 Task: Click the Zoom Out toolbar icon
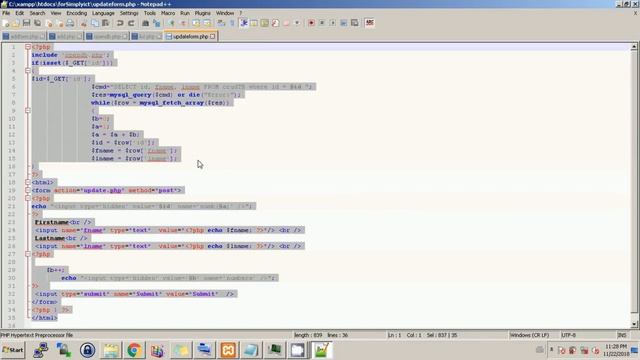coord(183,23)
